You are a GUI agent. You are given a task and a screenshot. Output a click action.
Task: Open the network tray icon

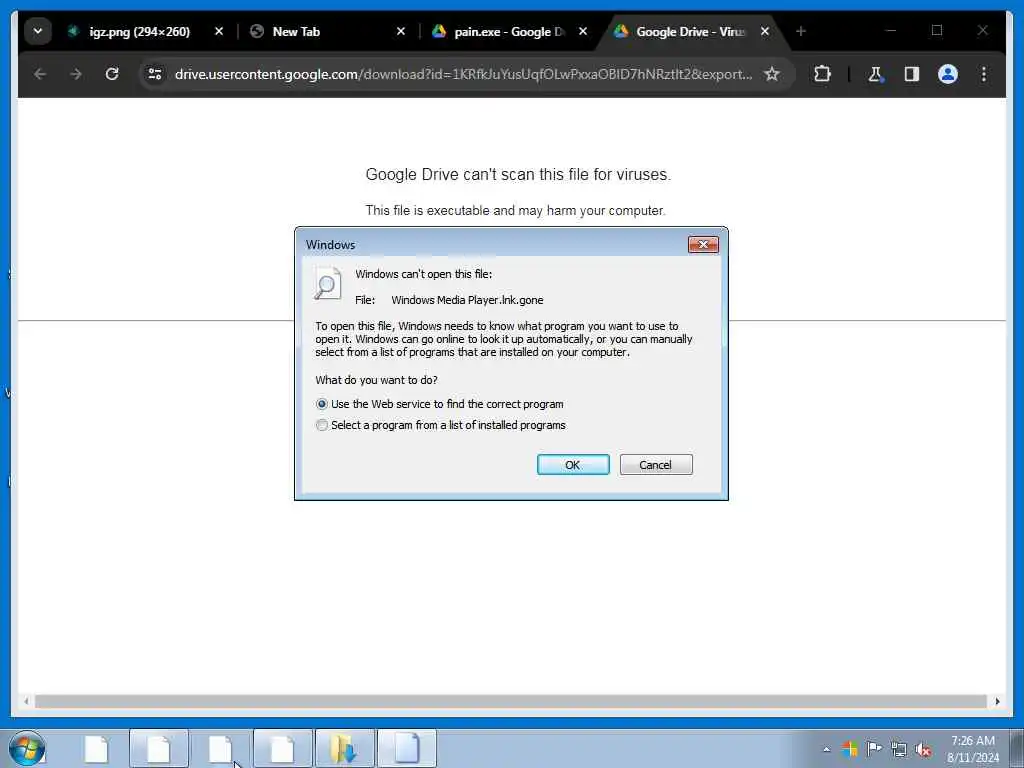pos(899,749)
